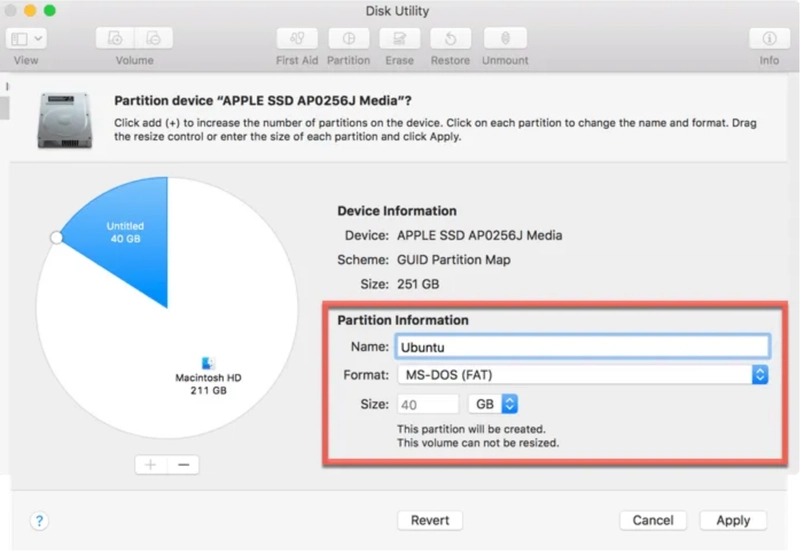Click the Restore toolbar icon

pyautogui.click(x=450, y=39)
